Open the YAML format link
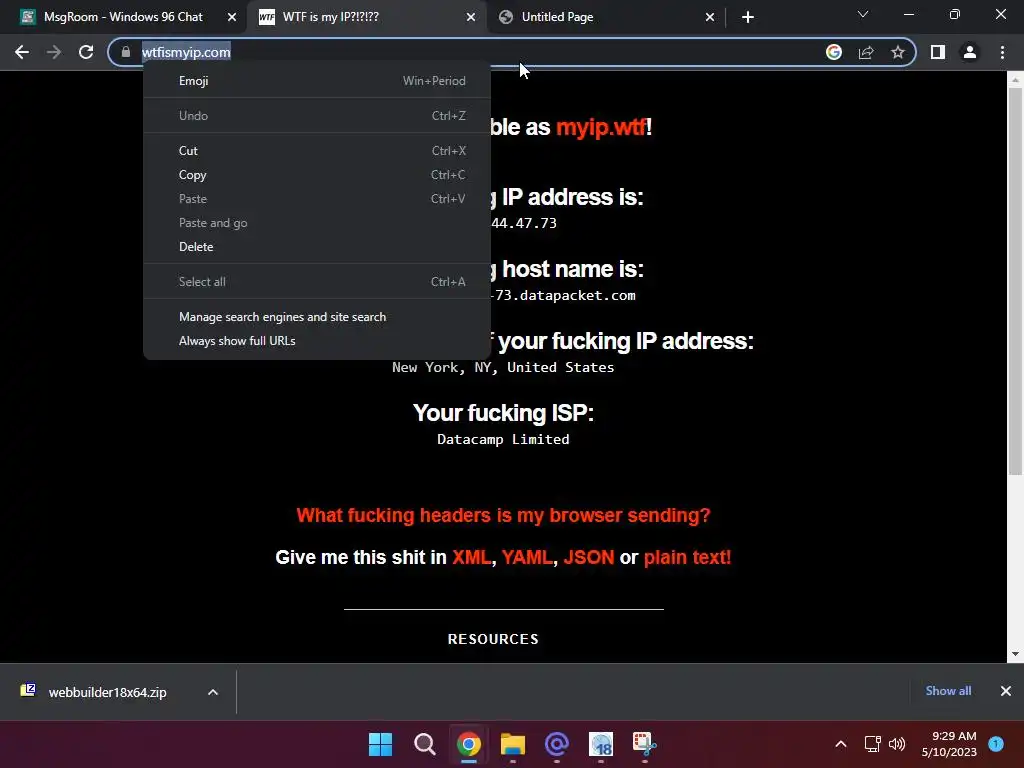The width and height of the screenshot is (1024, 768). coord(526,557)
